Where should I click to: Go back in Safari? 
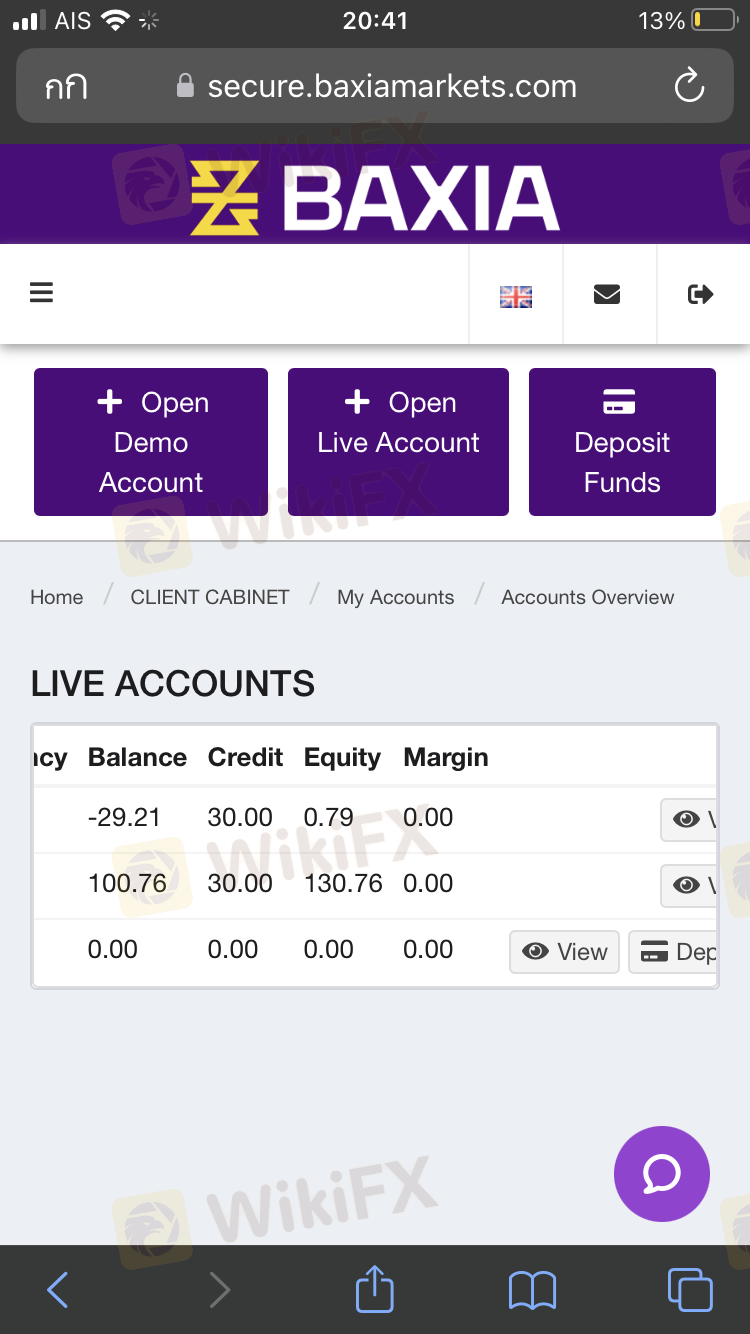pyautogui.click(x=58, y=1290)
